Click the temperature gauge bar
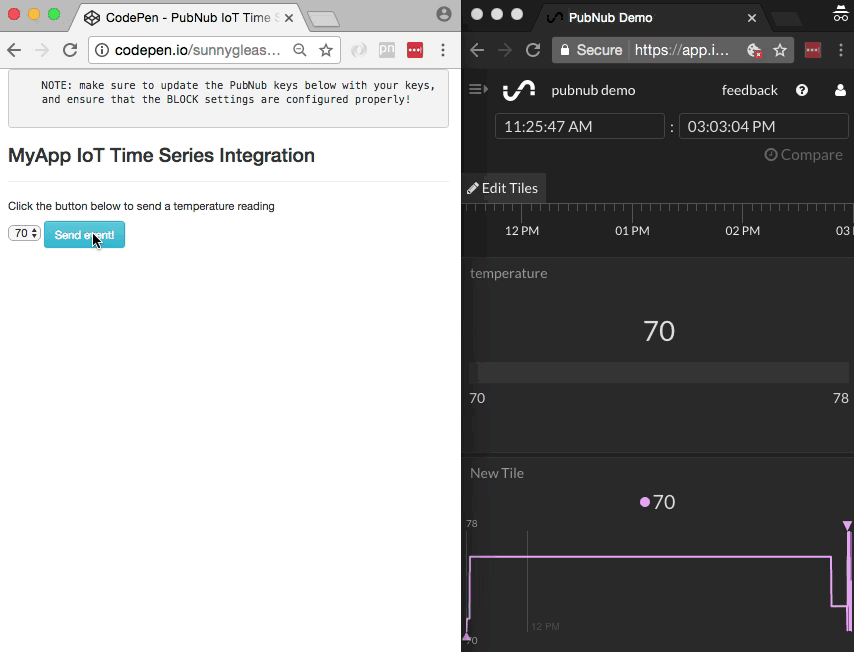The height and width of the screenshot is (652, 854). coord(659,373)
